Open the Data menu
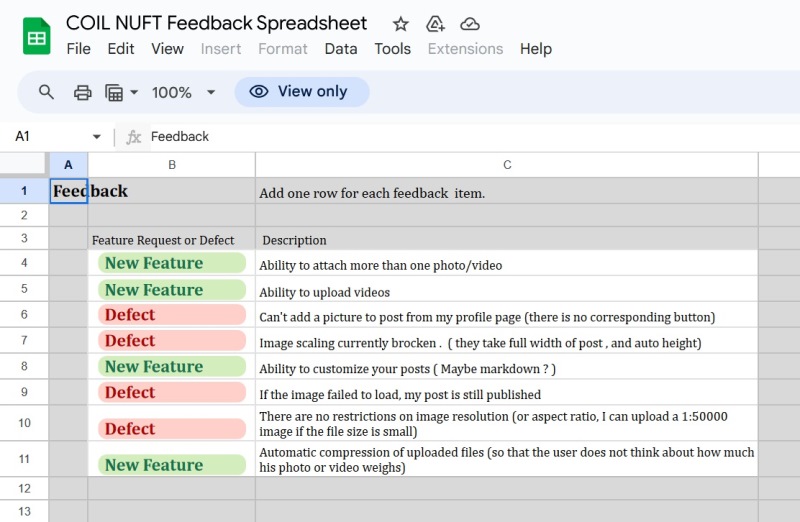This screenshot has height=522, width=800. 340,48
